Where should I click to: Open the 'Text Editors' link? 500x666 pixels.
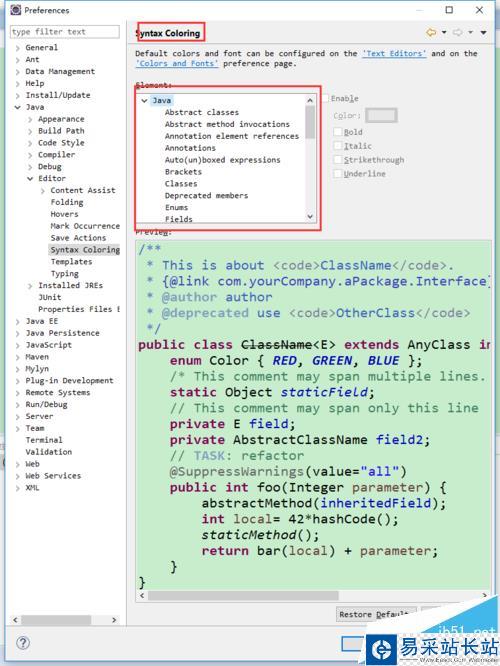coord(394,54)
